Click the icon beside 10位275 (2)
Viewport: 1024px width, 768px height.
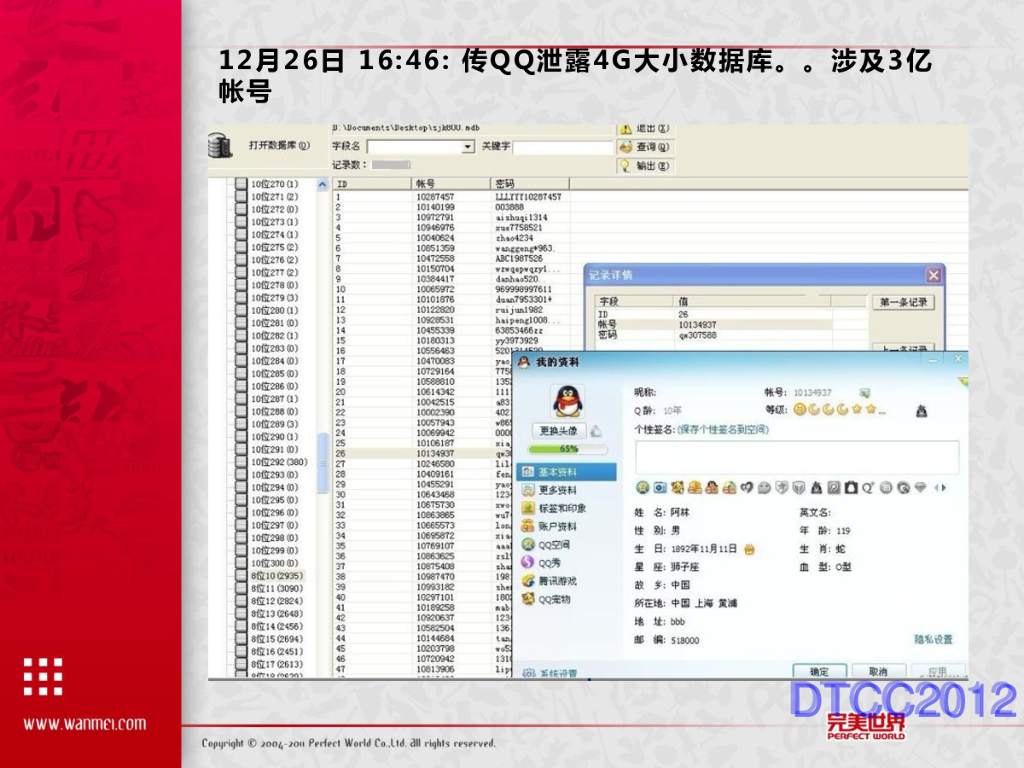point(241,248)
